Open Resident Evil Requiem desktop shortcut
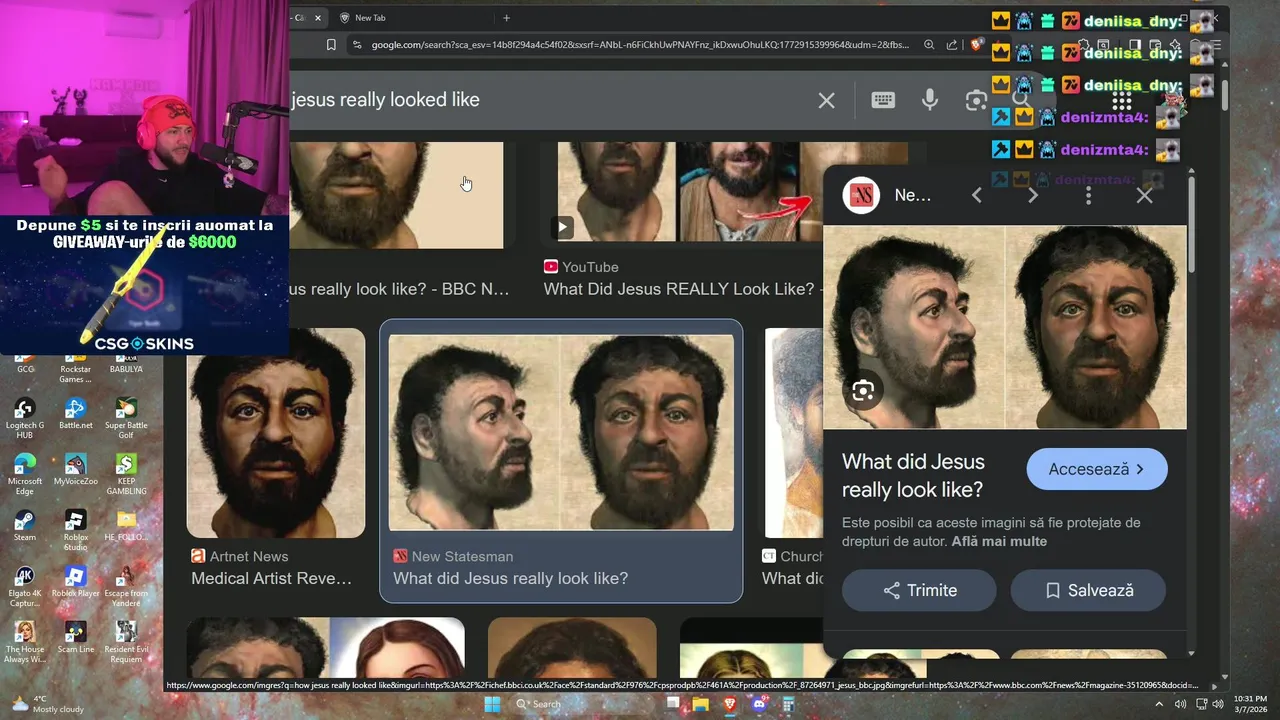 (126, 642)
